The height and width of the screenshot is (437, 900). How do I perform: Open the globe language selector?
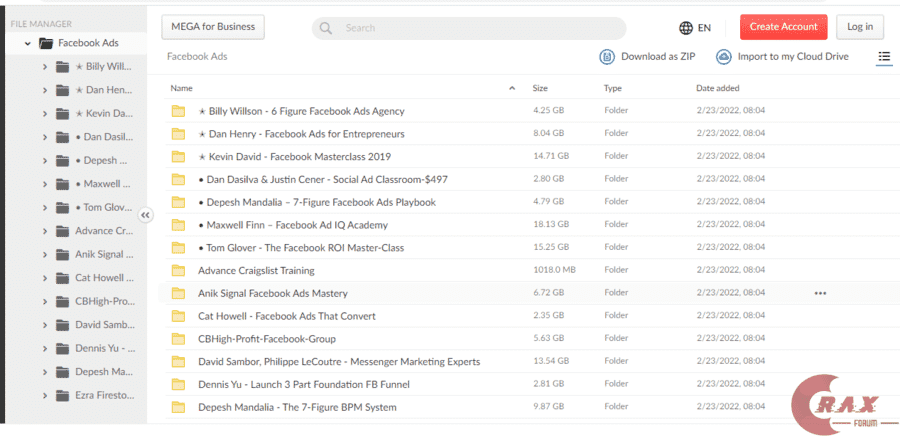click(x=686, y=27)
